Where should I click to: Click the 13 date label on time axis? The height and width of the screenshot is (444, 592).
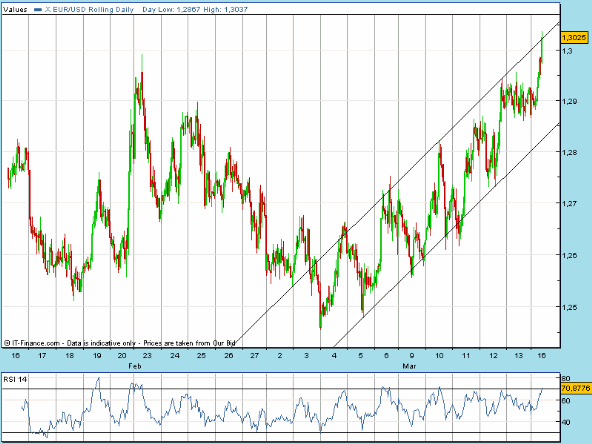(x=519, y=355)
